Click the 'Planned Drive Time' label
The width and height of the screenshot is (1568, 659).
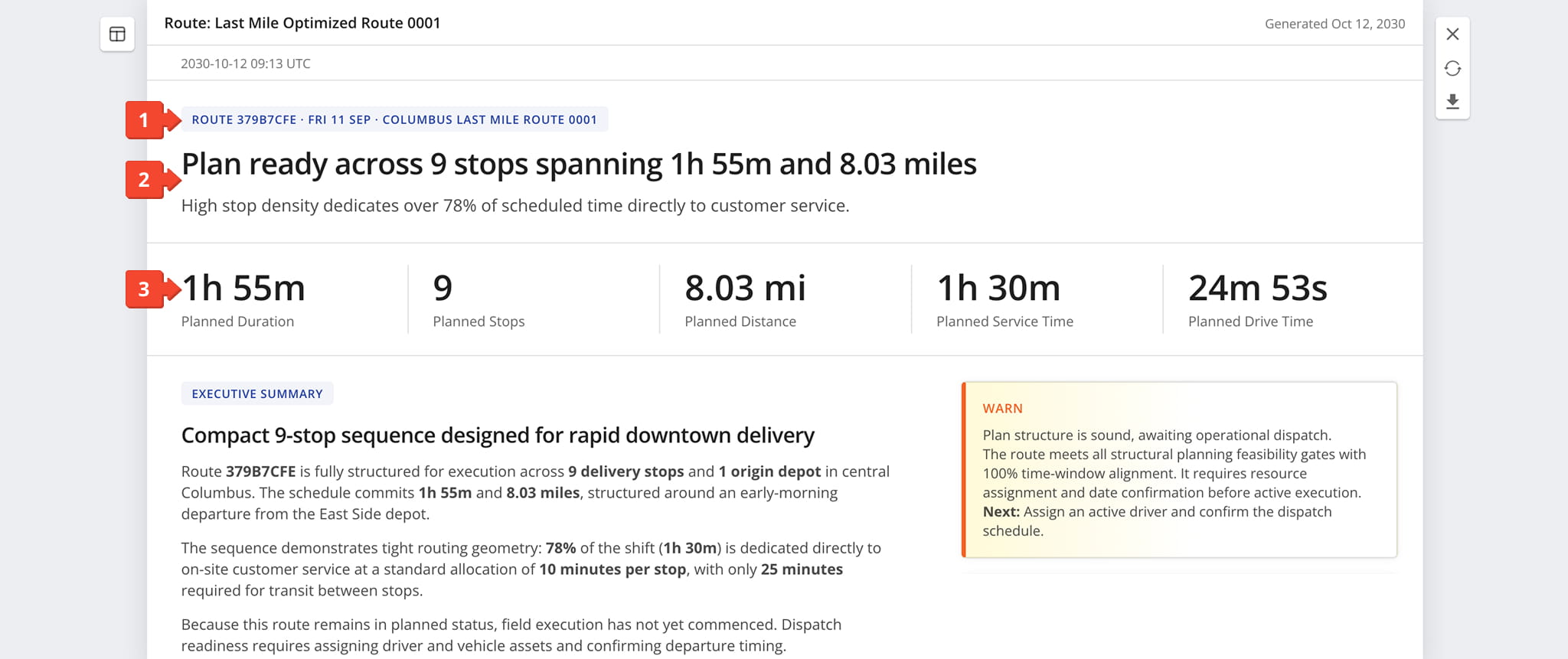coord(1250,321)
